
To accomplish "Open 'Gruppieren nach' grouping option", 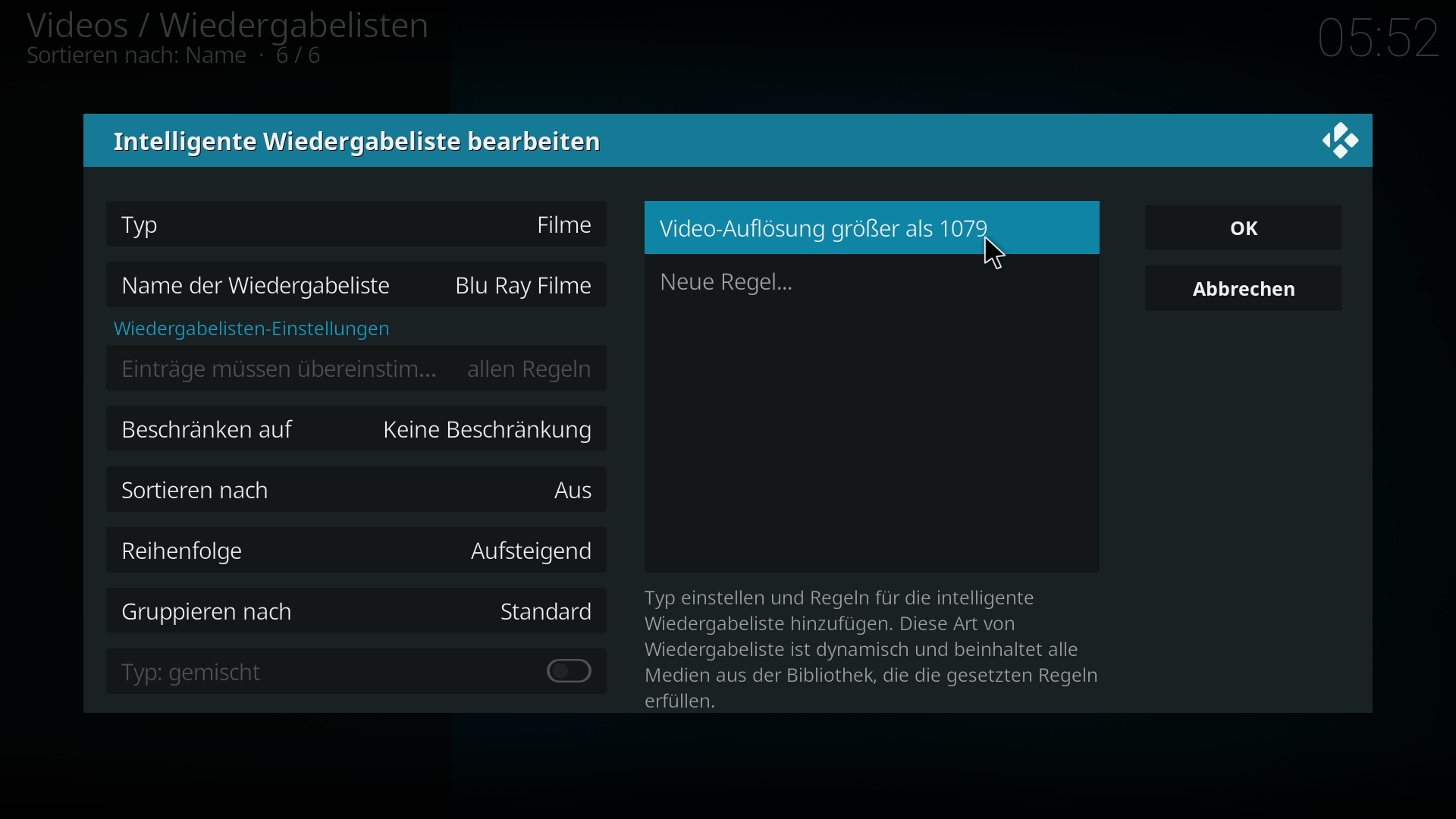I will point(356,611).
